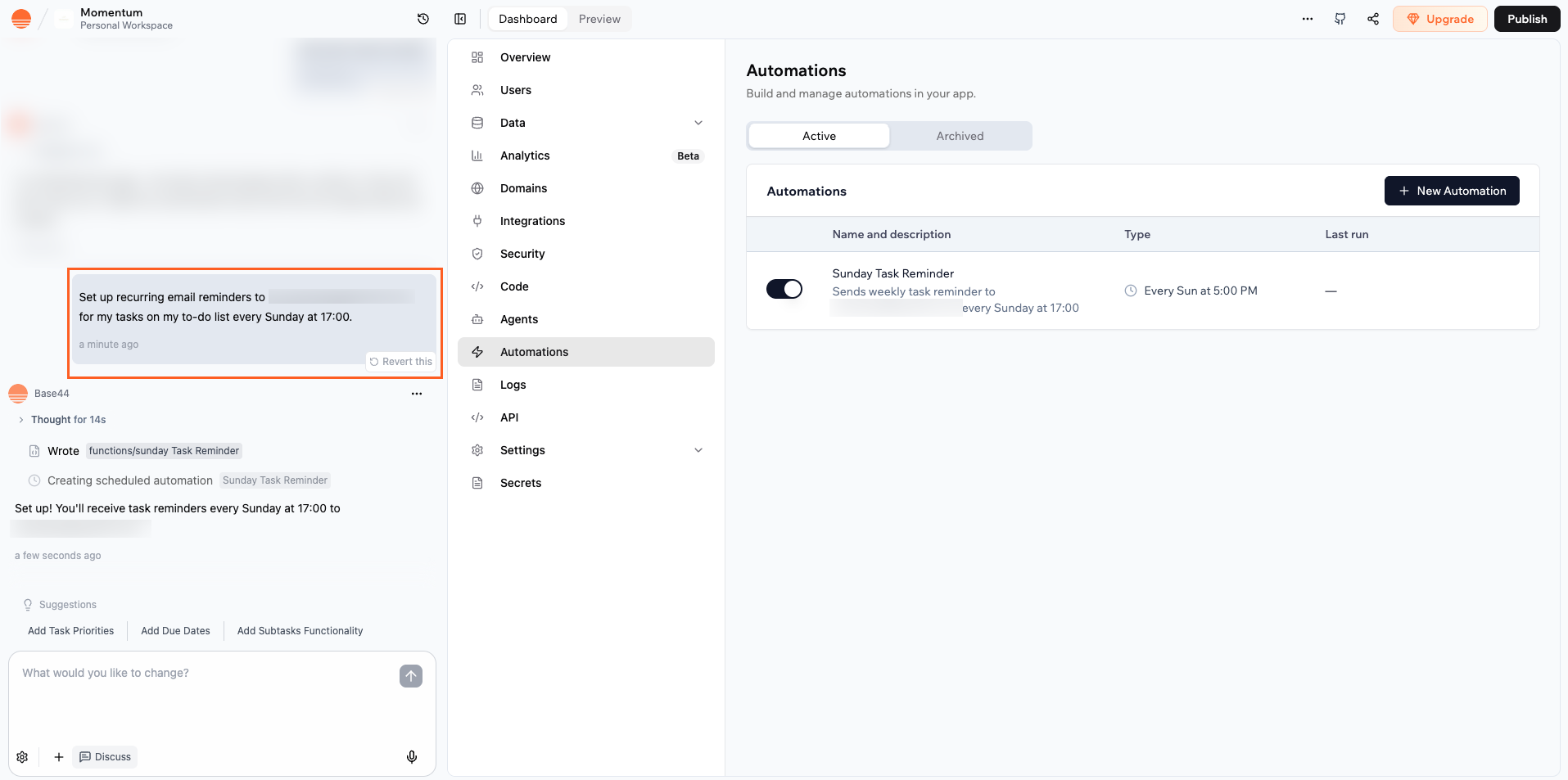Click the chat input field
Viewport: 1568px width, 780px height.
tap(205, 673)
